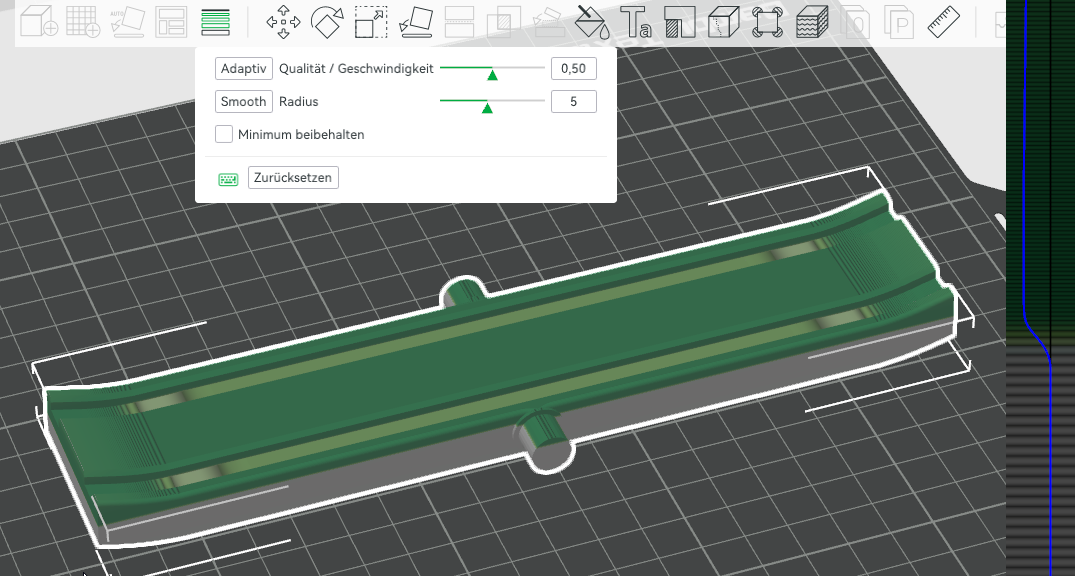This screenshot has height=576, width=1075.
Task: Select the Text shape tool
Action: pos(636,22)
